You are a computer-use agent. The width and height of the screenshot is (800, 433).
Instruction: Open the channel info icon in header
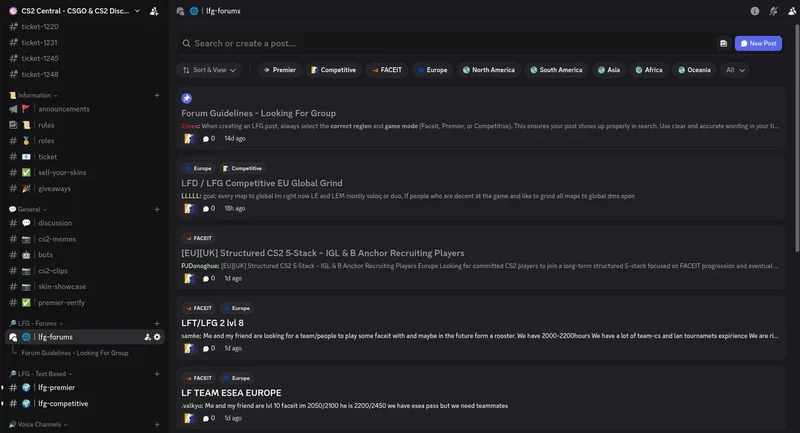point(755,11)
